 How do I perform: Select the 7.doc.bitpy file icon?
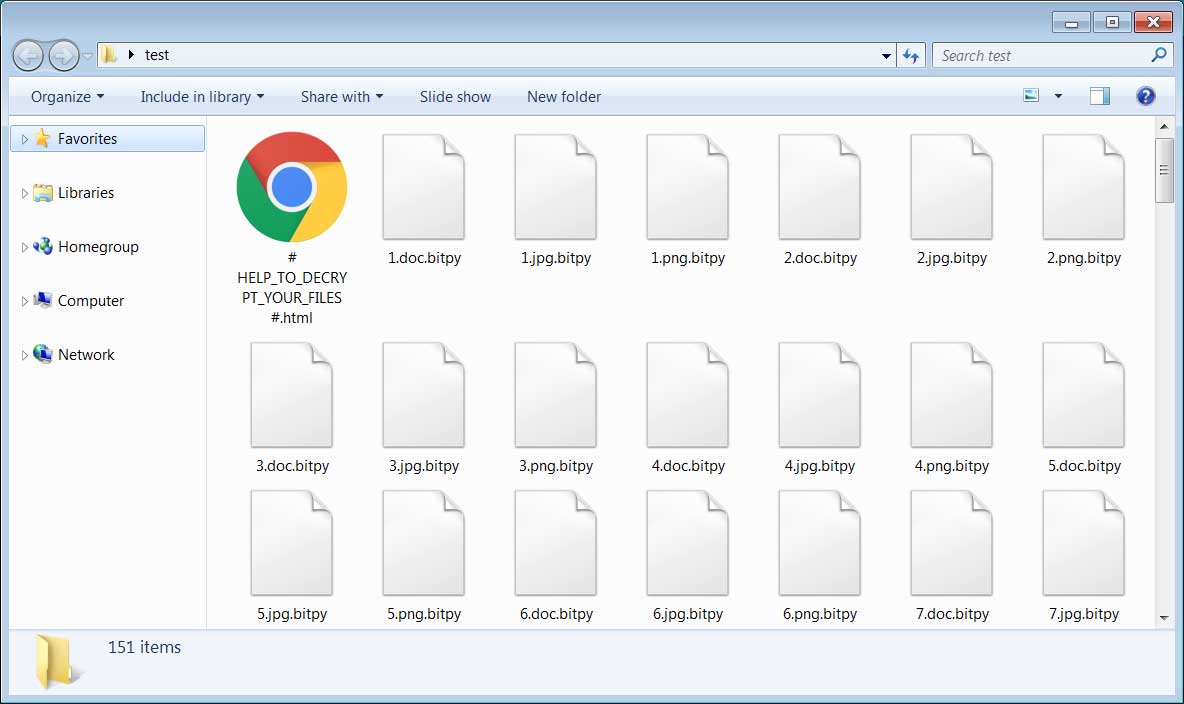(951, 543)
